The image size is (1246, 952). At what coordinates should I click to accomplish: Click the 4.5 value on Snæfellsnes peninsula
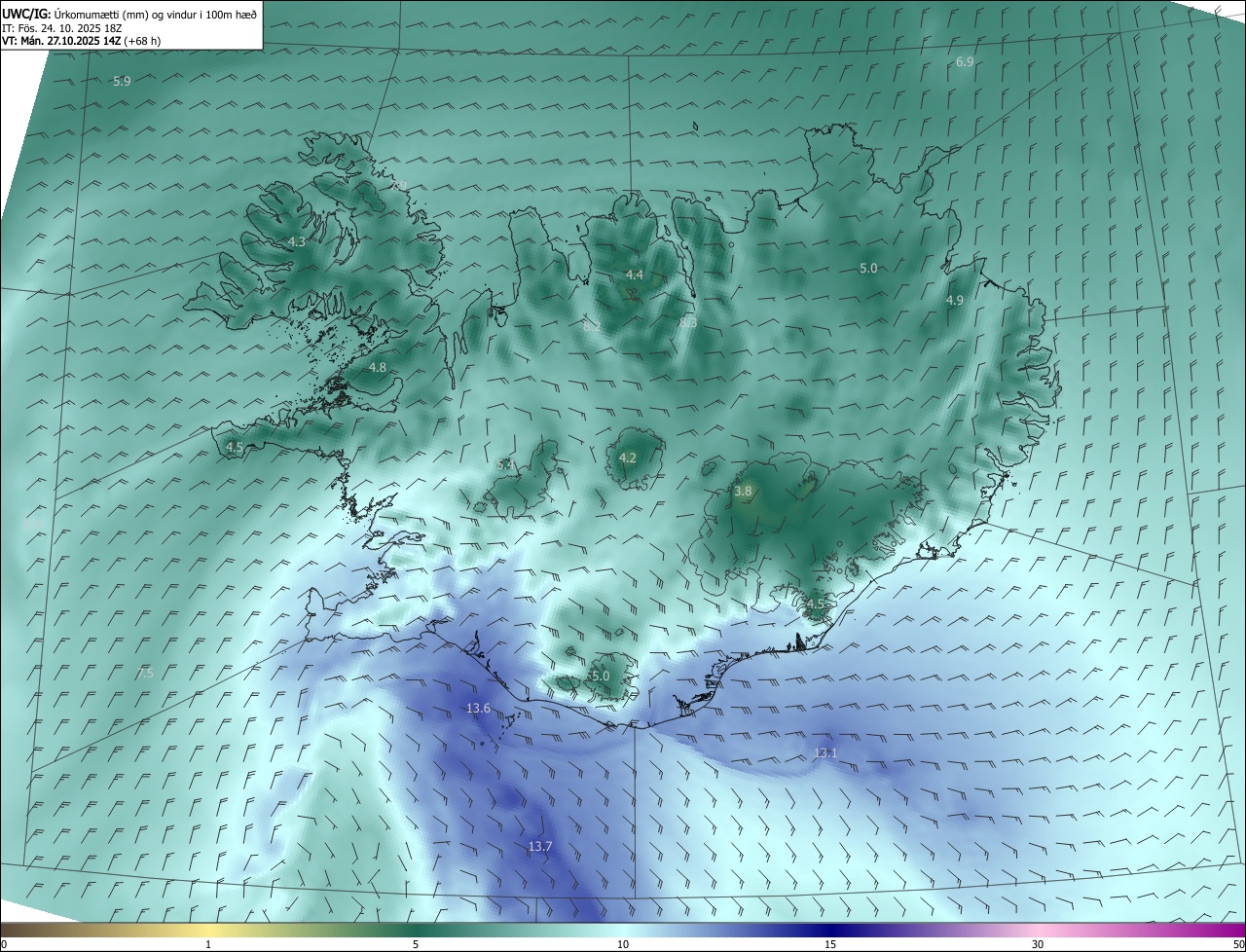234,448
